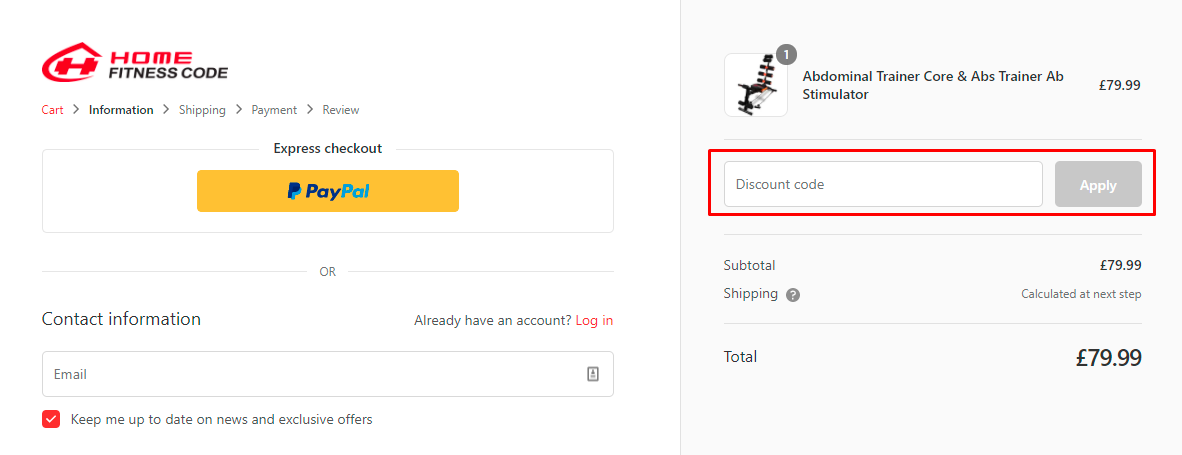This screenshot has height=455, width=1182.
Task: Return to Cart via breadcrumb link
Action: 53,110
